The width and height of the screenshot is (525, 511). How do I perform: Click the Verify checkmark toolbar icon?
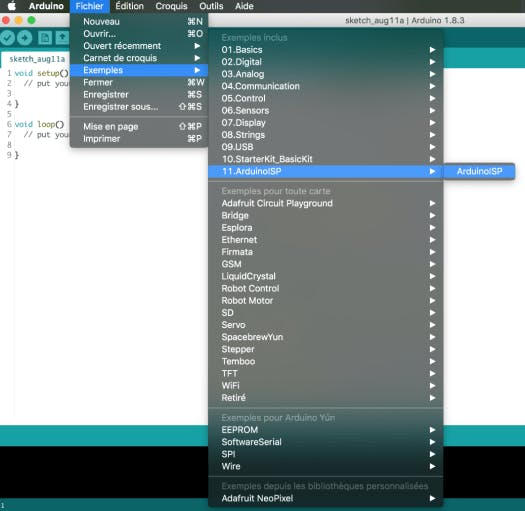tap(7, 38)
